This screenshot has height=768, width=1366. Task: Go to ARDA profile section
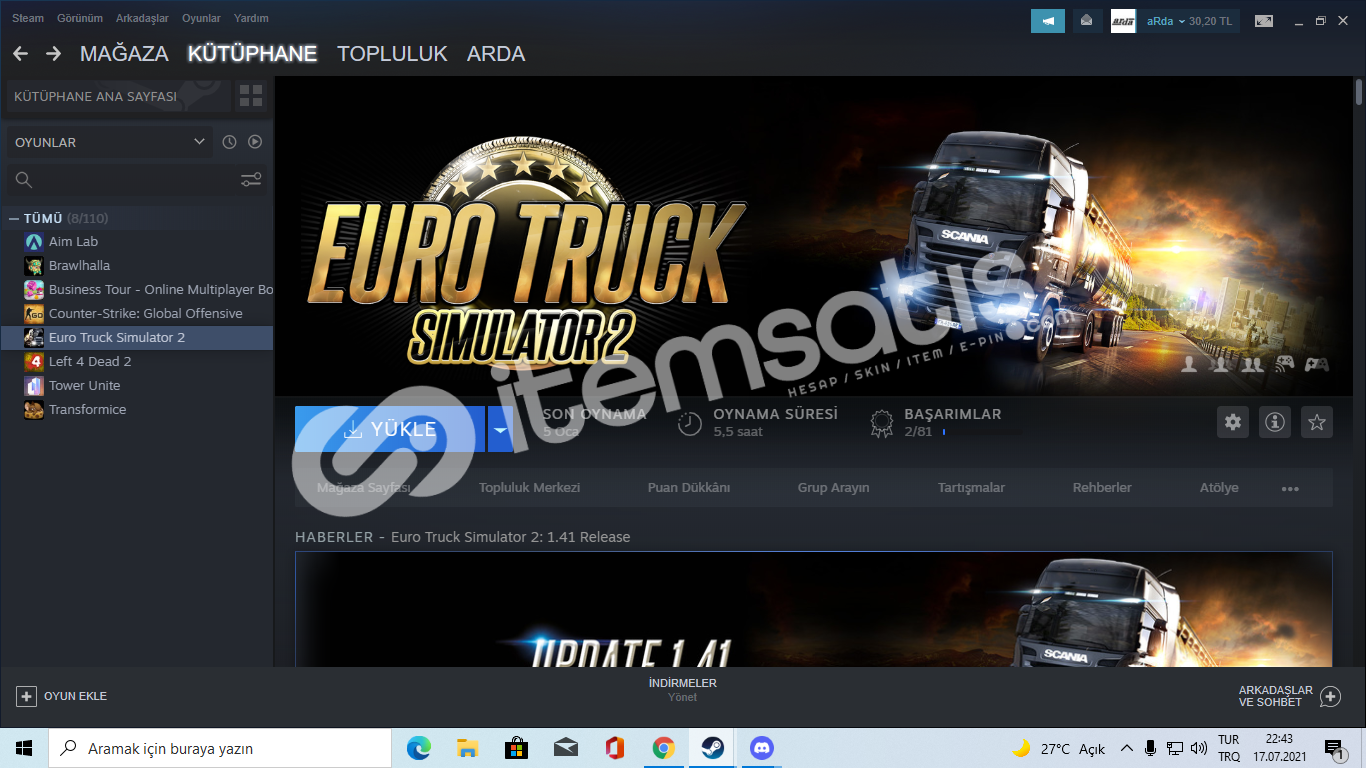click(x=496, y=54)
